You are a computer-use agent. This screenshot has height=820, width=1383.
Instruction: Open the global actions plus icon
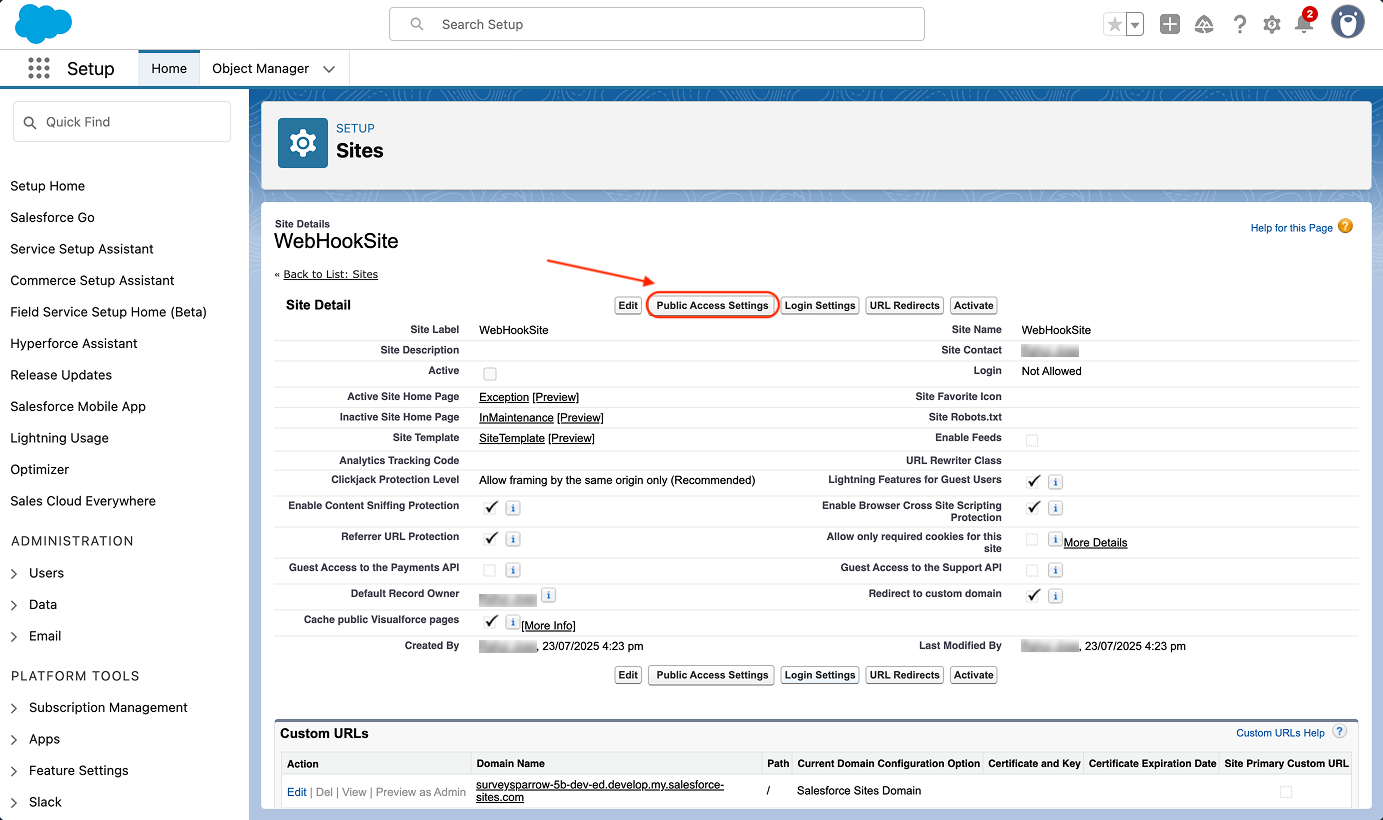1169,25
